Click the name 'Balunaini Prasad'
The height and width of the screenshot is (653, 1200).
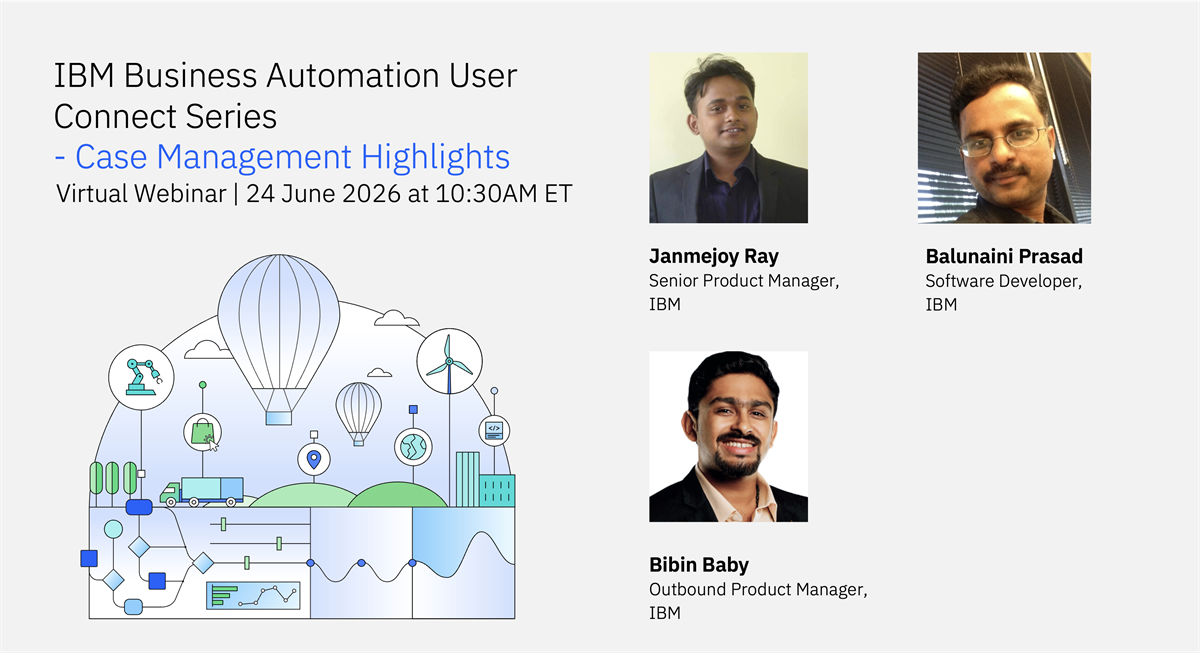1004,257
